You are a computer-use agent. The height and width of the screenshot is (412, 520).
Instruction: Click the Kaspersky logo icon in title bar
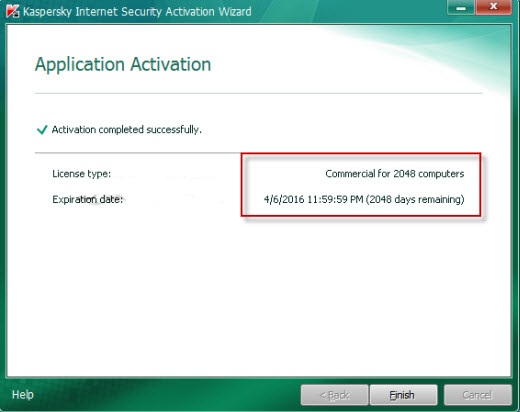(13, 12)
